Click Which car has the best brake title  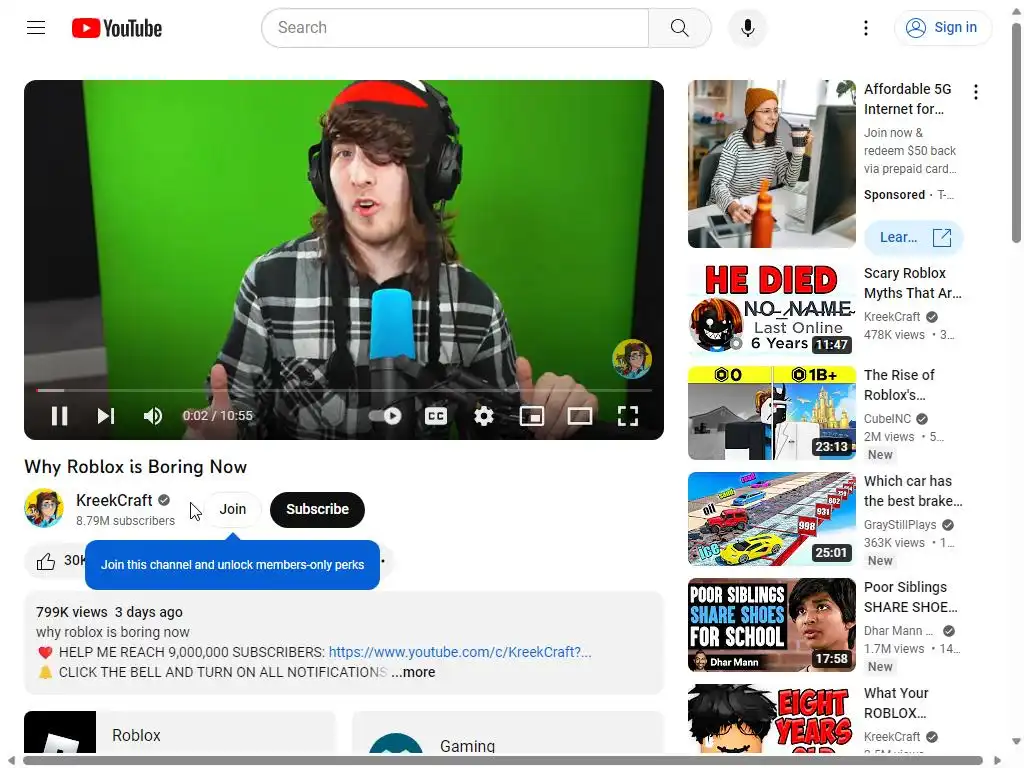[913, 491]
